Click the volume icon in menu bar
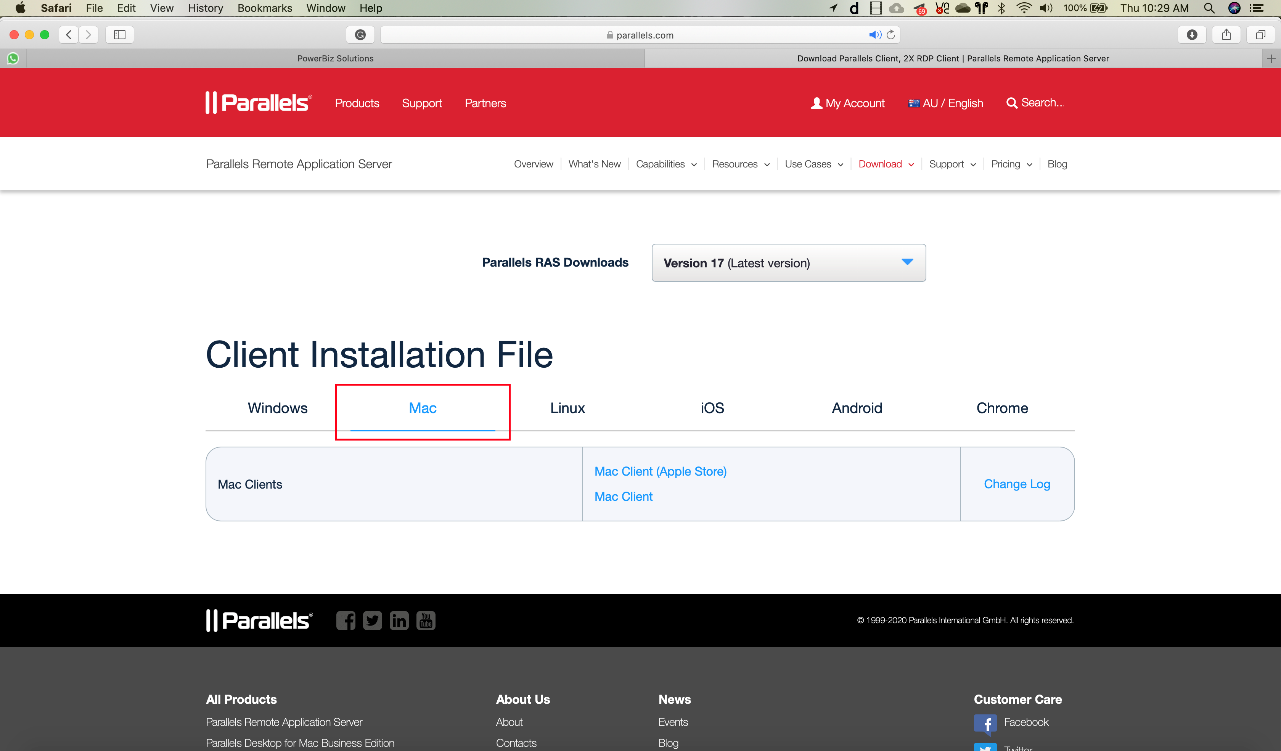This screenshot has height=751, width=1281. pos(1046,8)
